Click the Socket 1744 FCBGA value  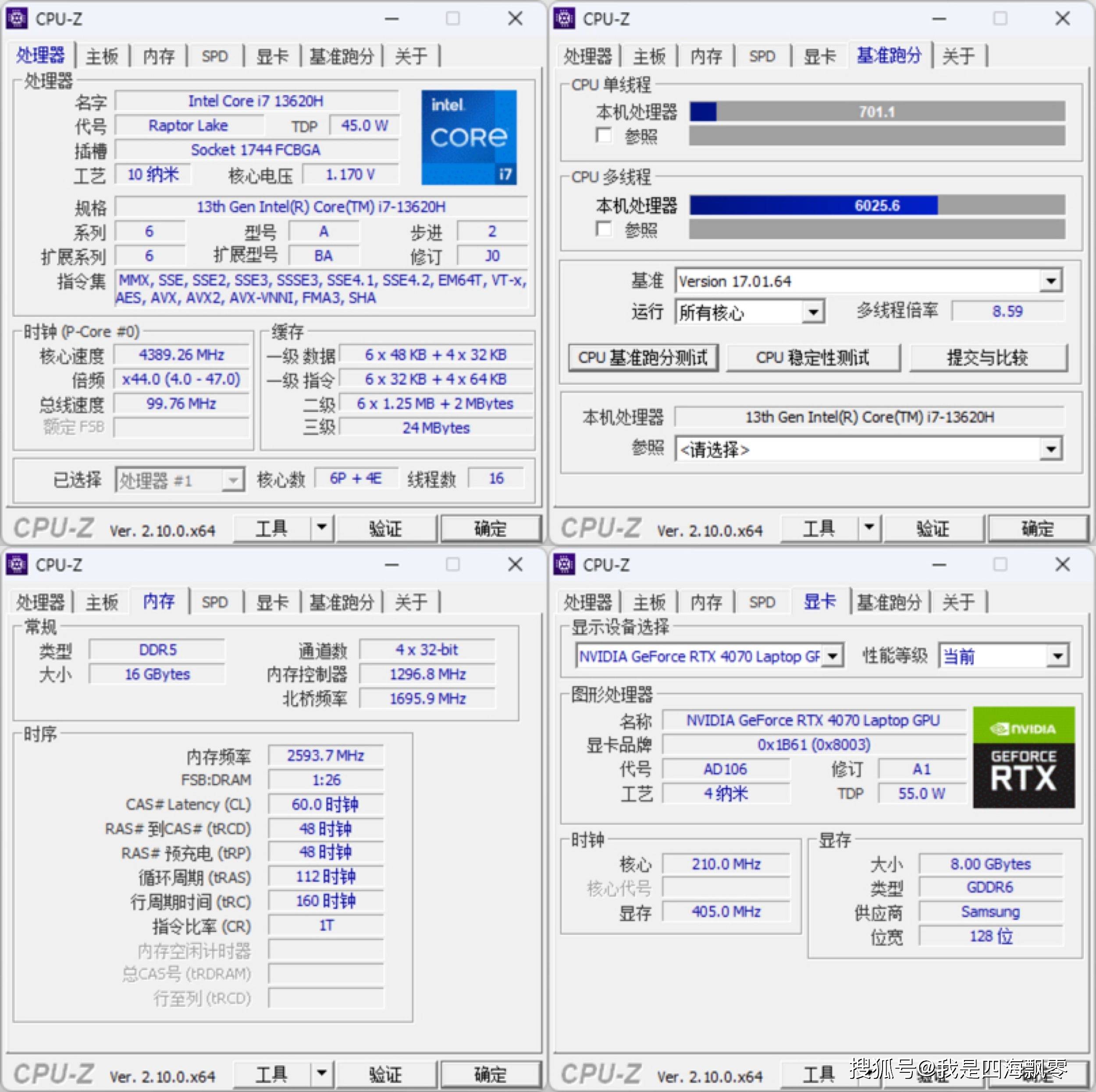[x=256, y=150]
